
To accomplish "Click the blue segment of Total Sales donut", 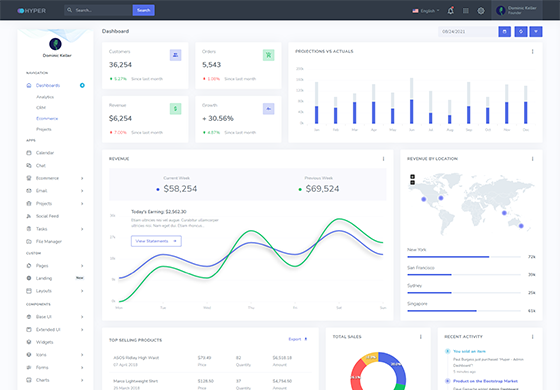I will (396, 368).
